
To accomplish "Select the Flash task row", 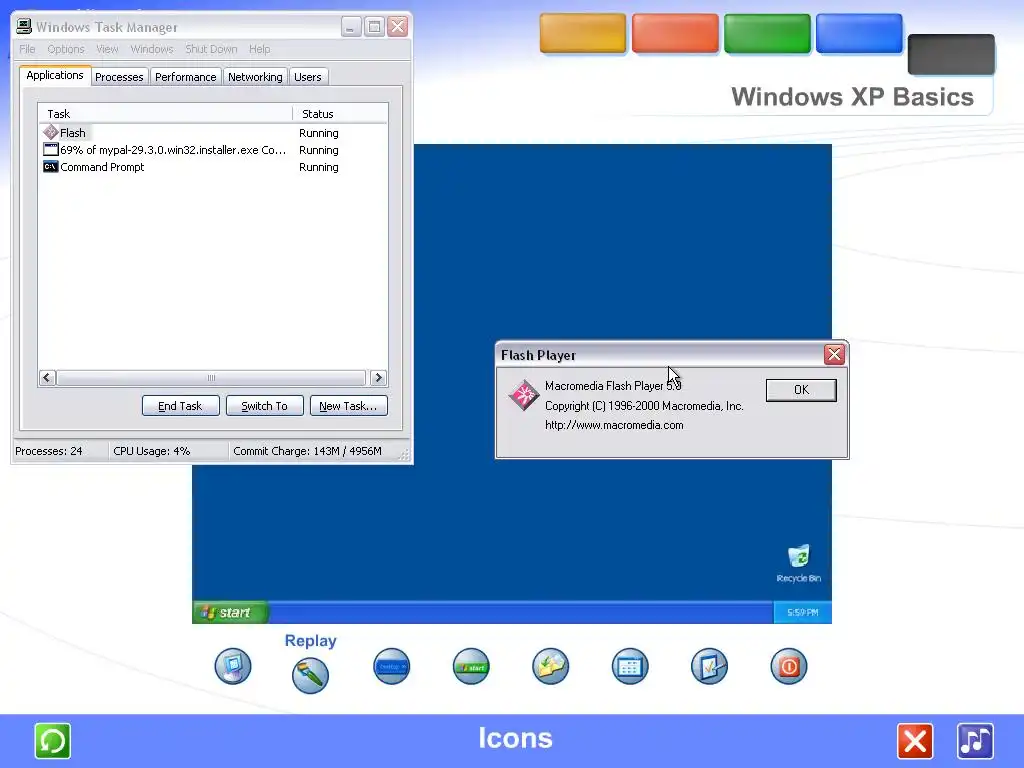I will point(213,133).
